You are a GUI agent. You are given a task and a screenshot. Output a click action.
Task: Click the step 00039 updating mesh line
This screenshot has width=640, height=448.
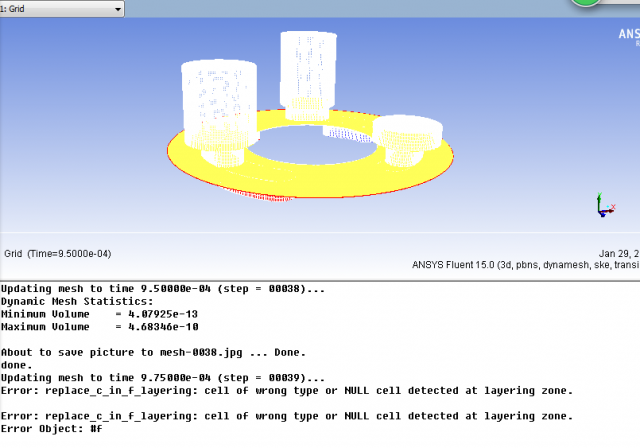tap(163, 377)
